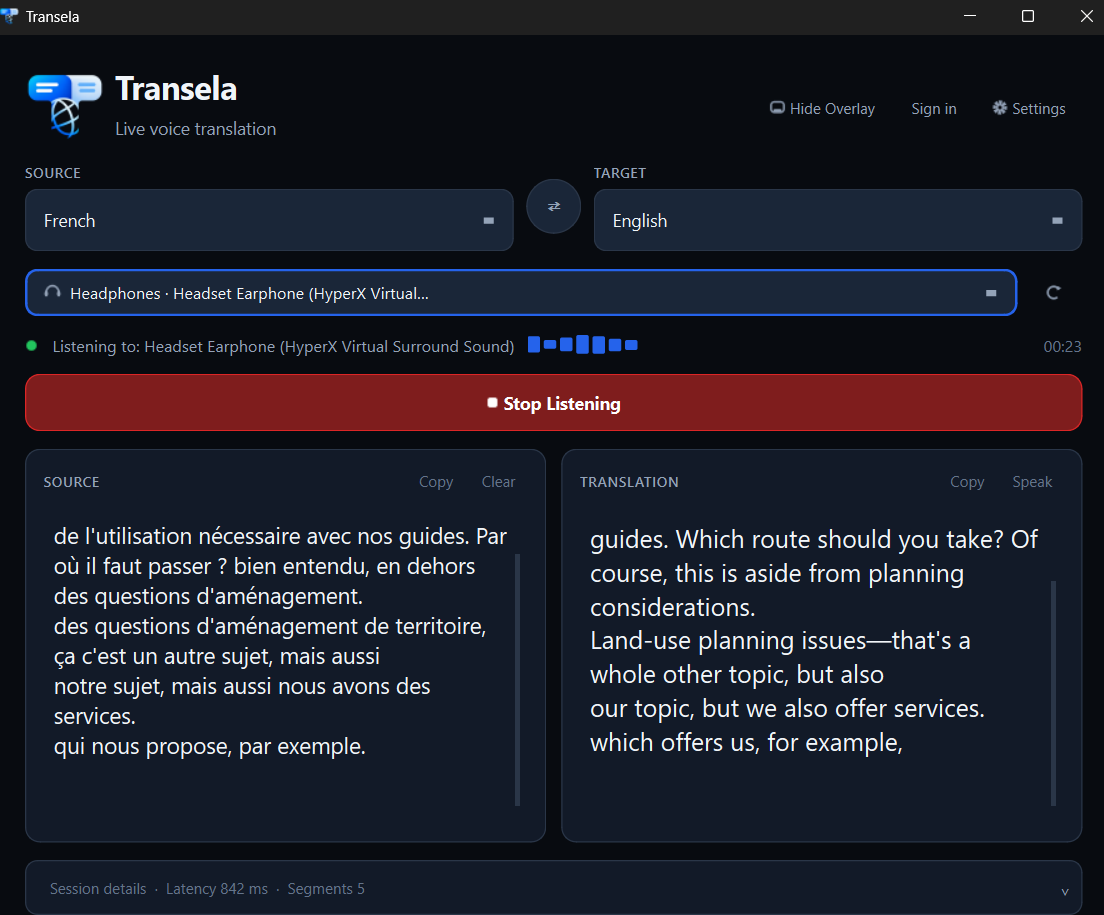Open Settings
The height and width of the screenshot is (915, 1104).
tap(1029, 108)
